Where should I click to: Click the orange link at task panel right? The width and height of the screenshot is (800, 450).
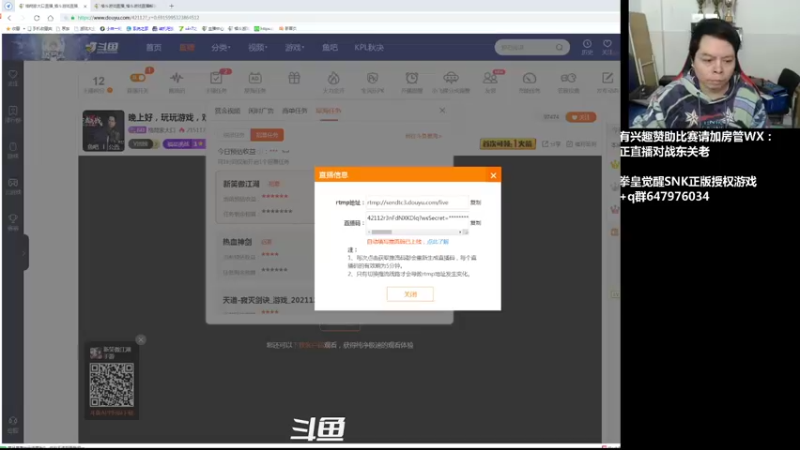click(x=423, y=136)
